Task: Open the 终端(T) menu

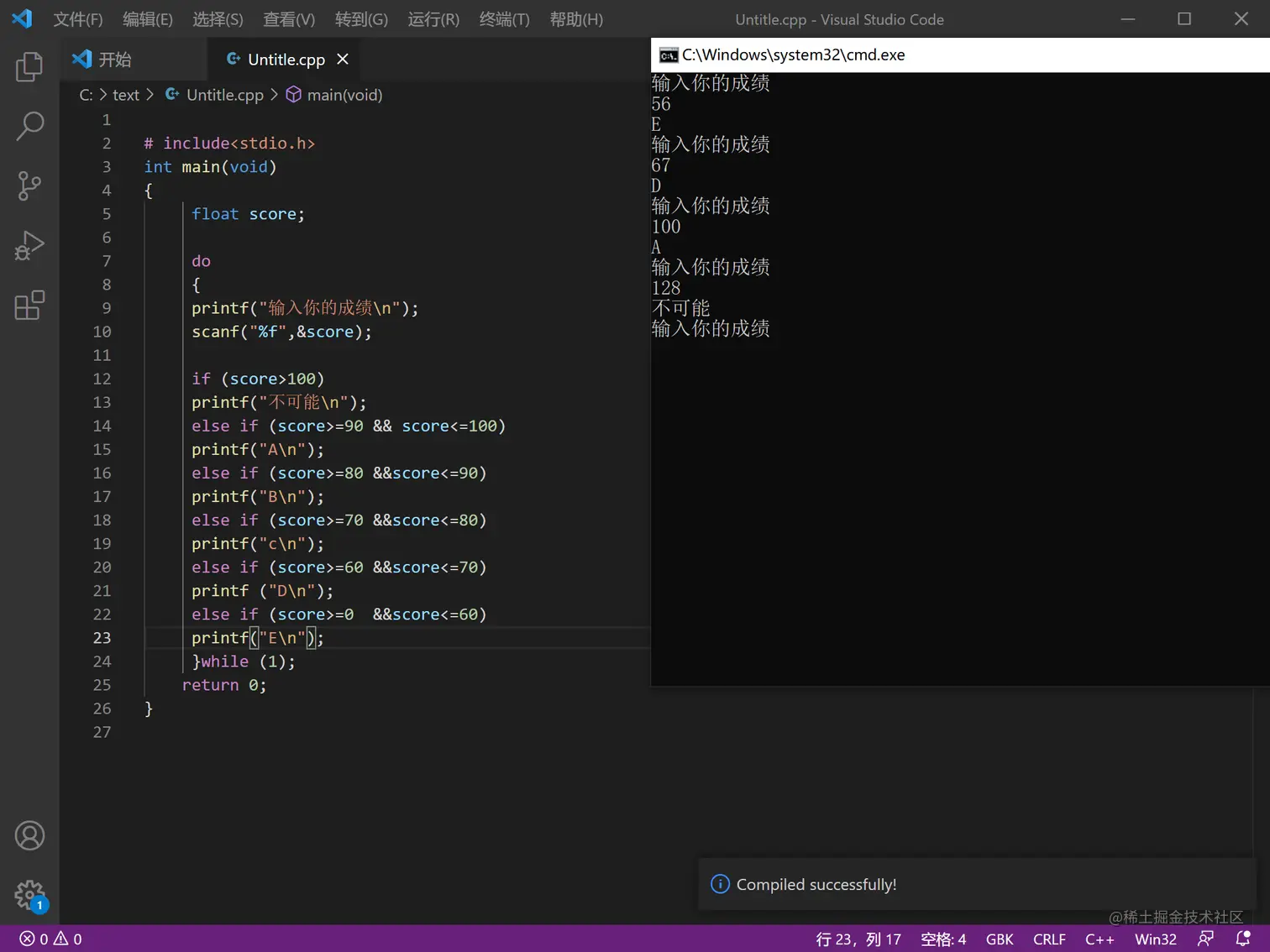Action: click(504, 19)
